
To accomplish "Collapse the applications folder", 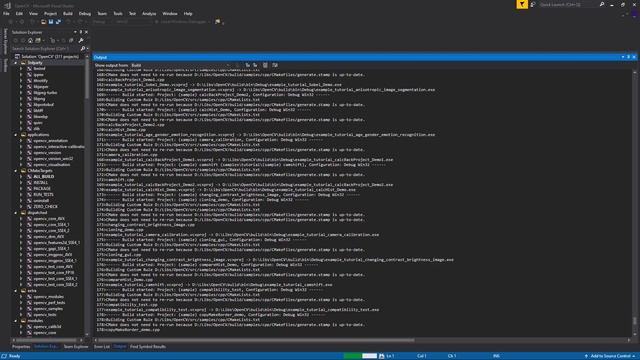I will coord(16,135).
